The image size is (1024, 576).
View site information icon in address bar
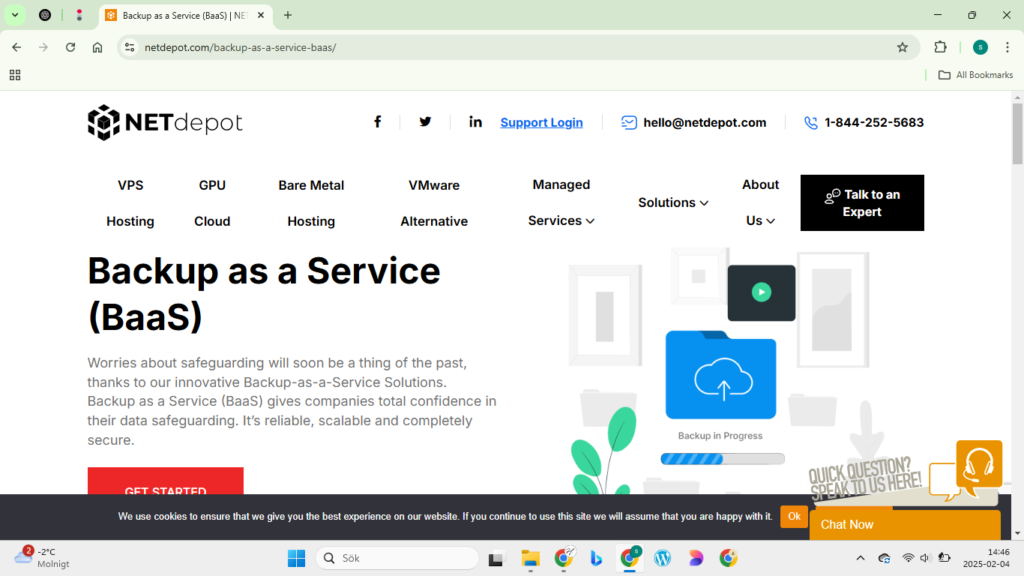(130, 47)
